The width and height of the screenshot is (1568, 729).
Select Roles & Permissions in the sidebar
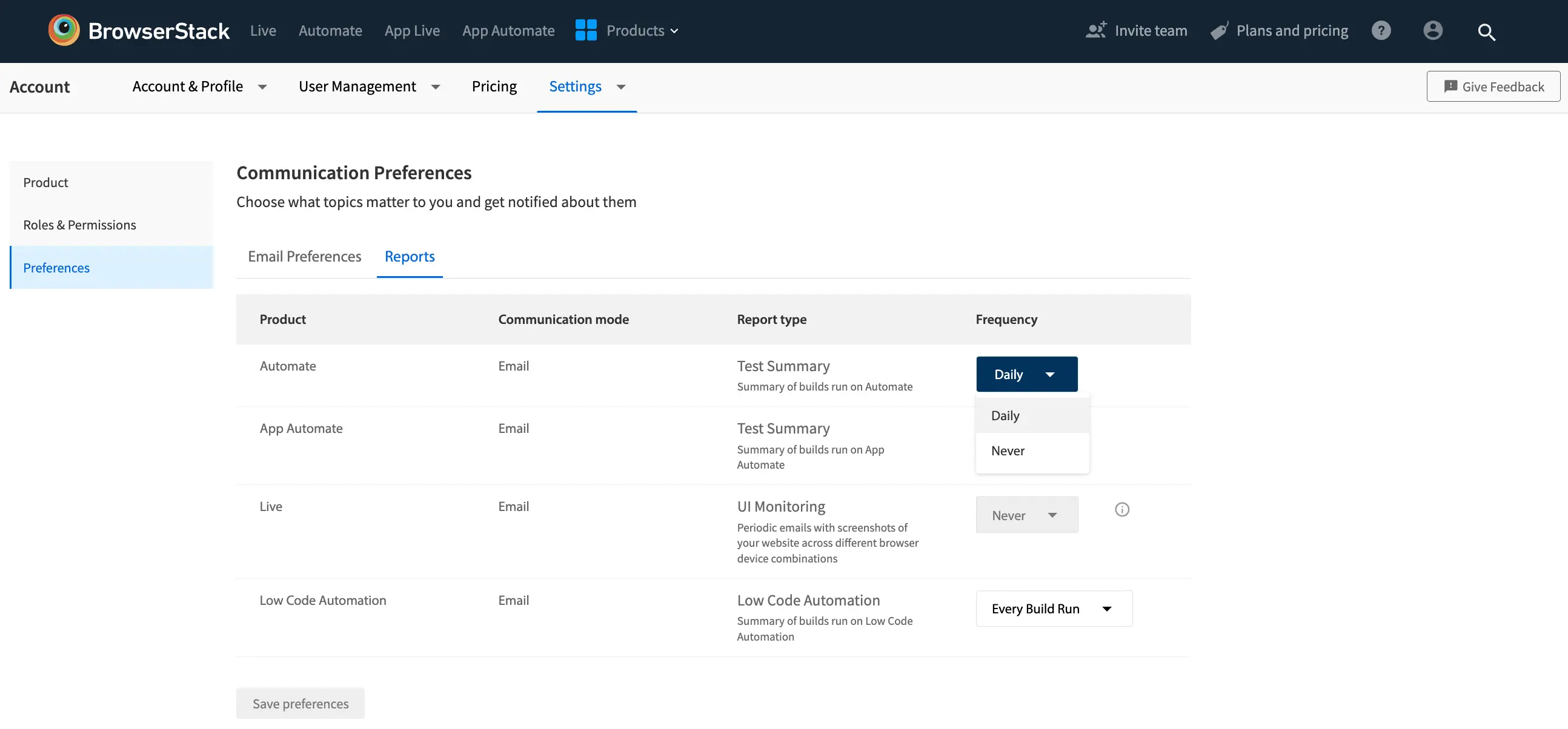click(80, 225)
